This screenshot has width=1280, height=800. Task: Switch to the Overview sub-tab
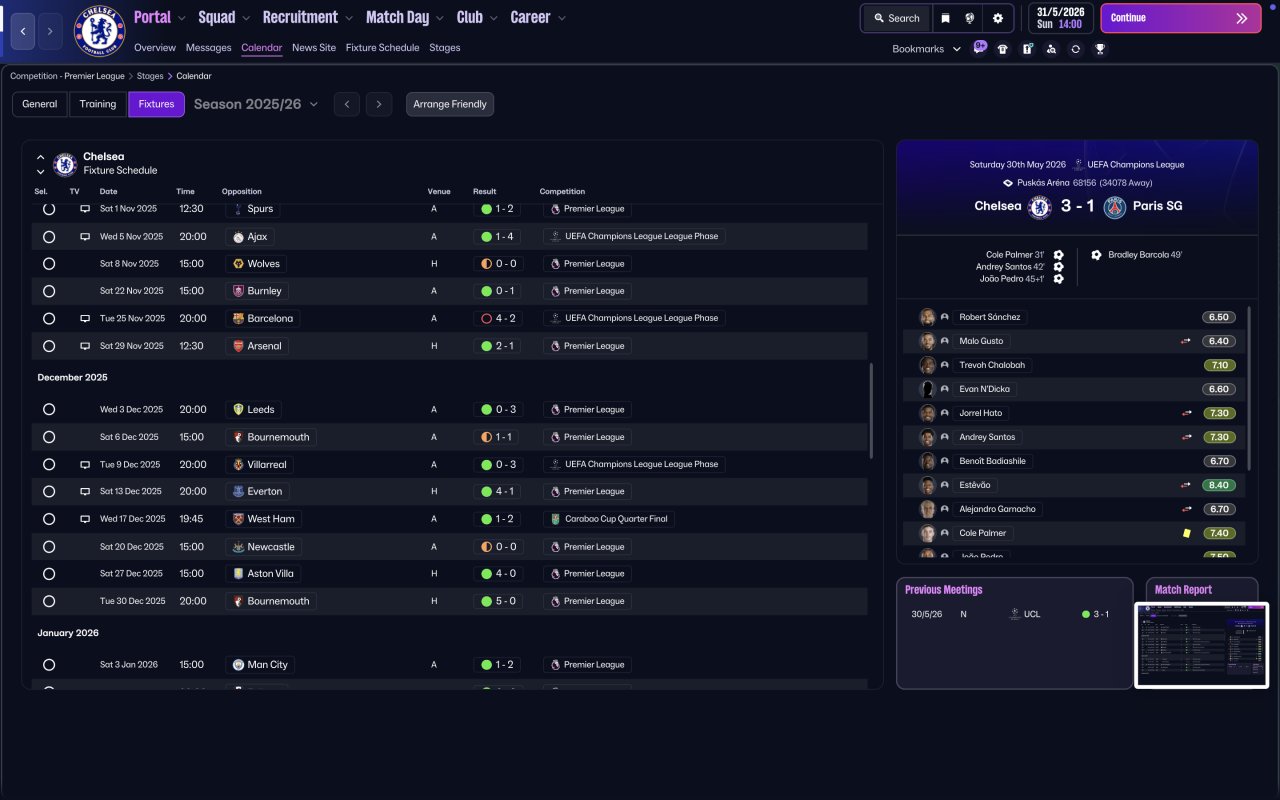(x=155, y=48)
